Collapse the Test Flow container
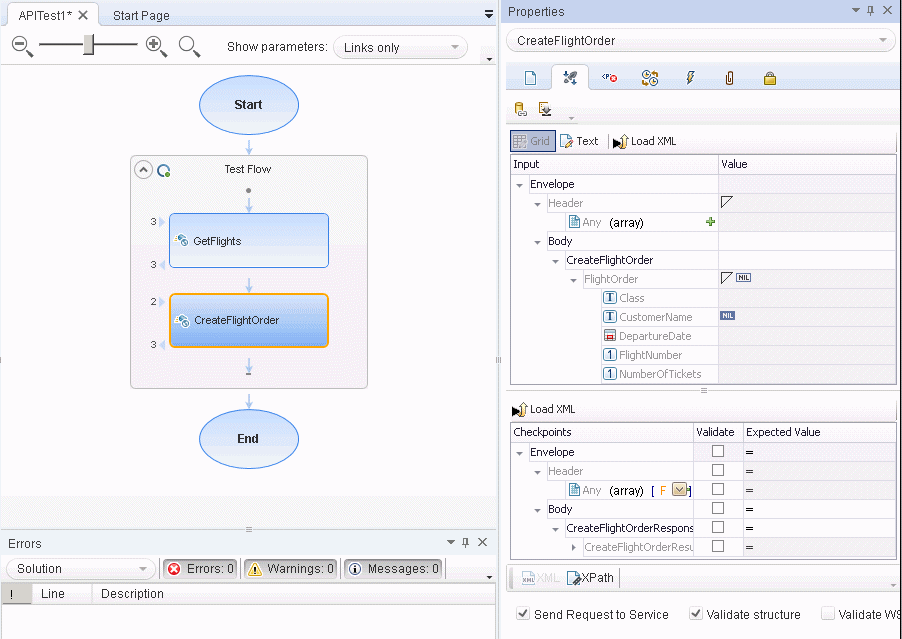The image size is (902, 639). click(143, 170)
